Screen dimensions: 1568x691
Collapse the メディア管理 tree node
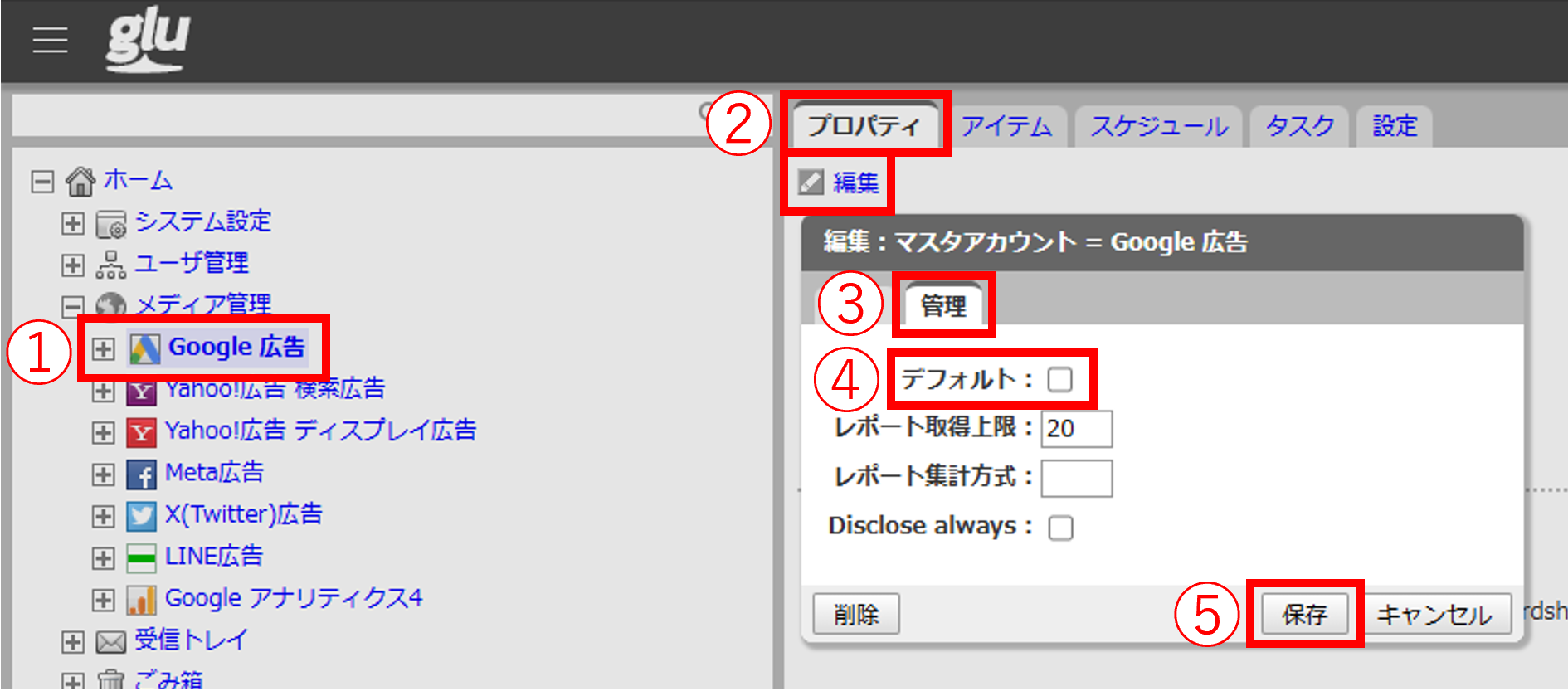[x=73, y=306]
